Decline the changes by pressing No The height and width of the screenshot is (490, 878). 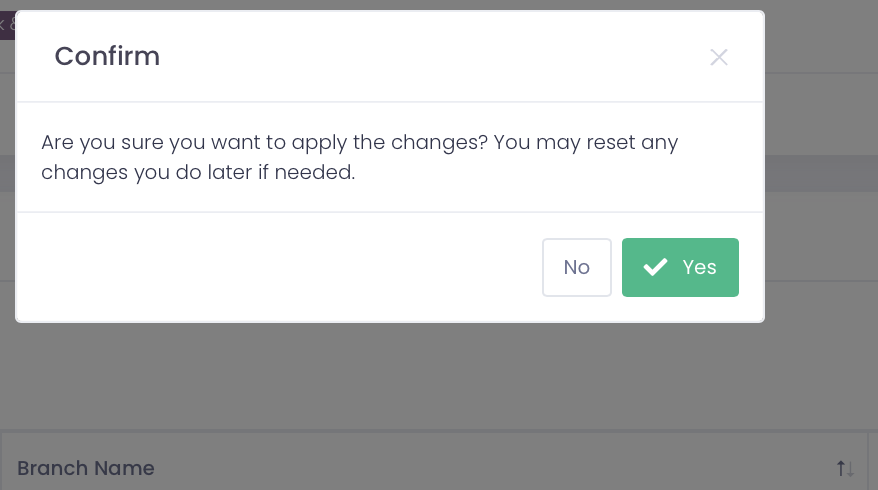tap(577, 267)
